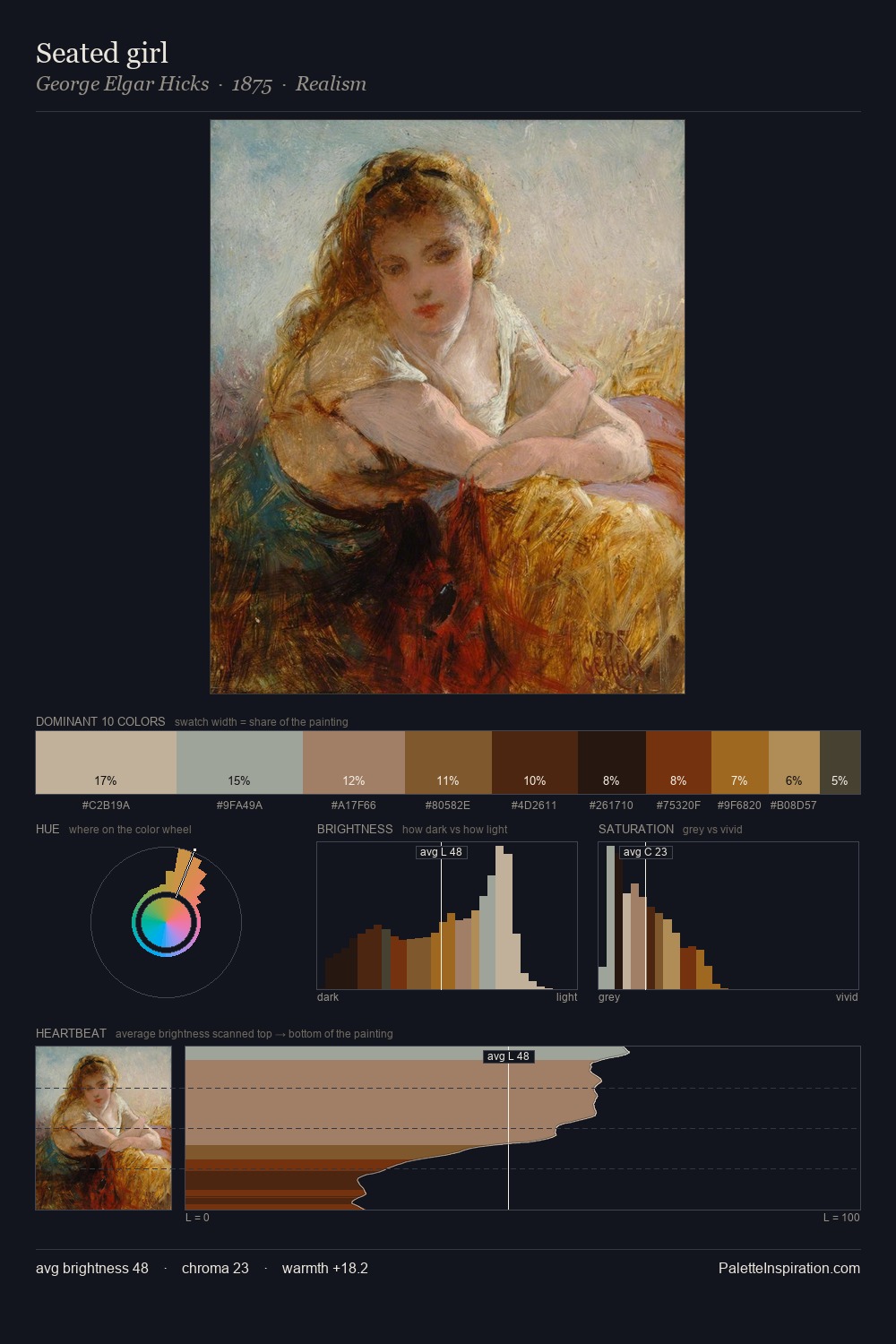Click the 'dark' axis label
Image resolution: width=896 pixels, height=1344 pixels.
tap(328, 997)
